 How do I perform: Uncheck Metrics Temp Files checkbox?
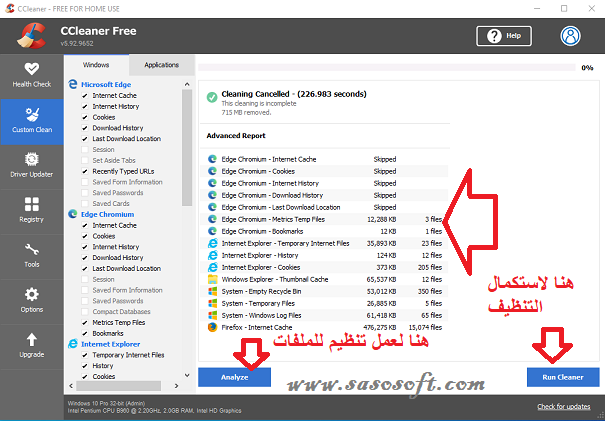85,323
